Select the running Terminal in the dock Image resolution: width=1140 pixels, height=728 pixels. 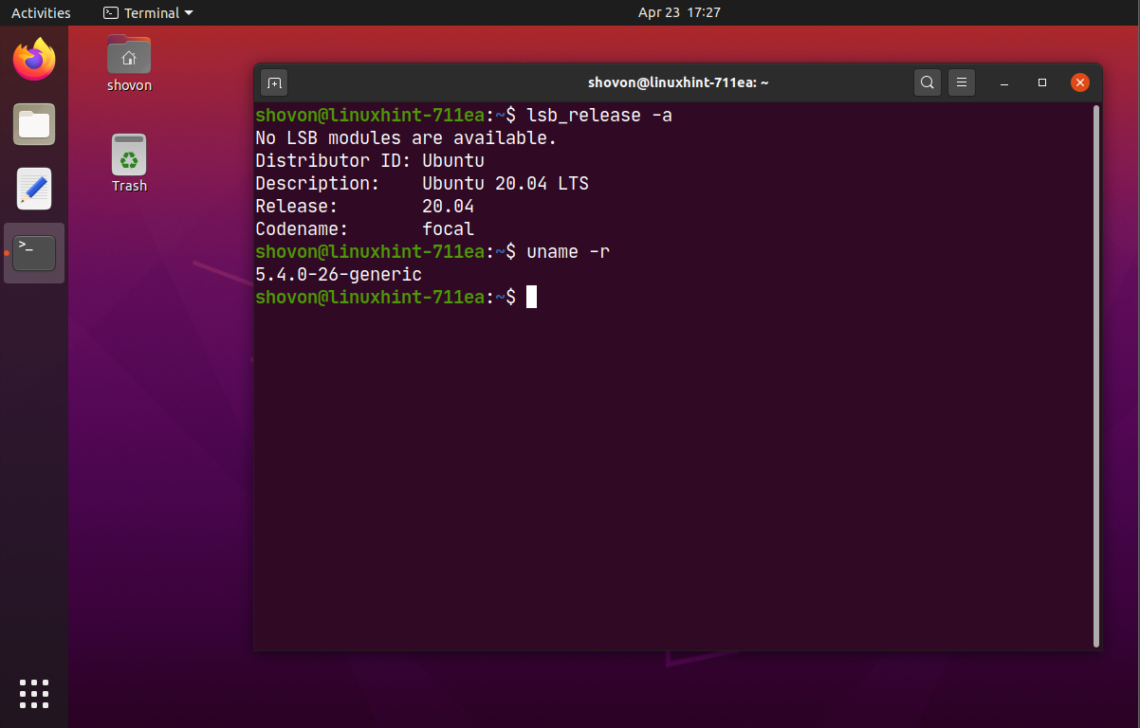33,252
